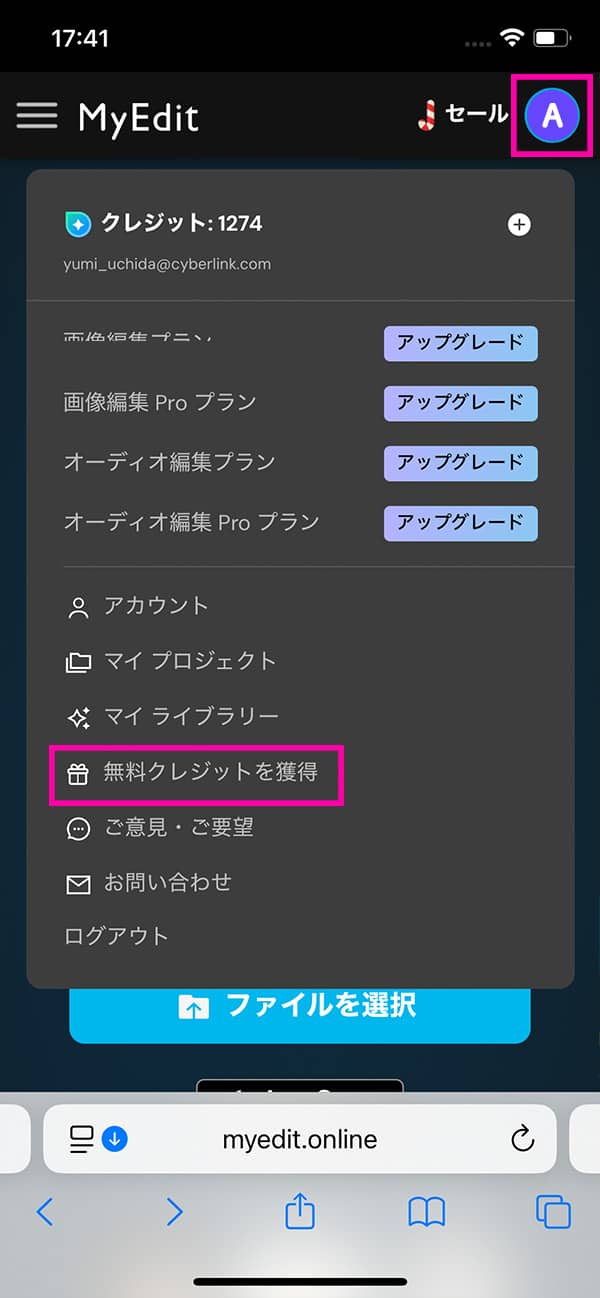600x1298 pixels.
Task: Select 無料クレジットを獲得 menu entry
Action: [x=197, y=771]
